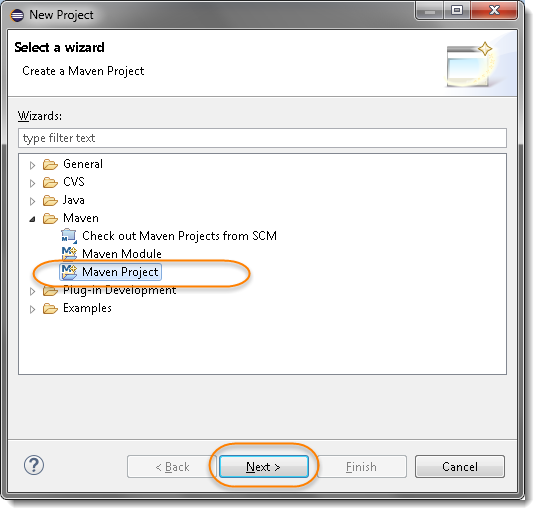Expand the CVS category arrow
The image size is (540, 515).
(x=32, y=183)
